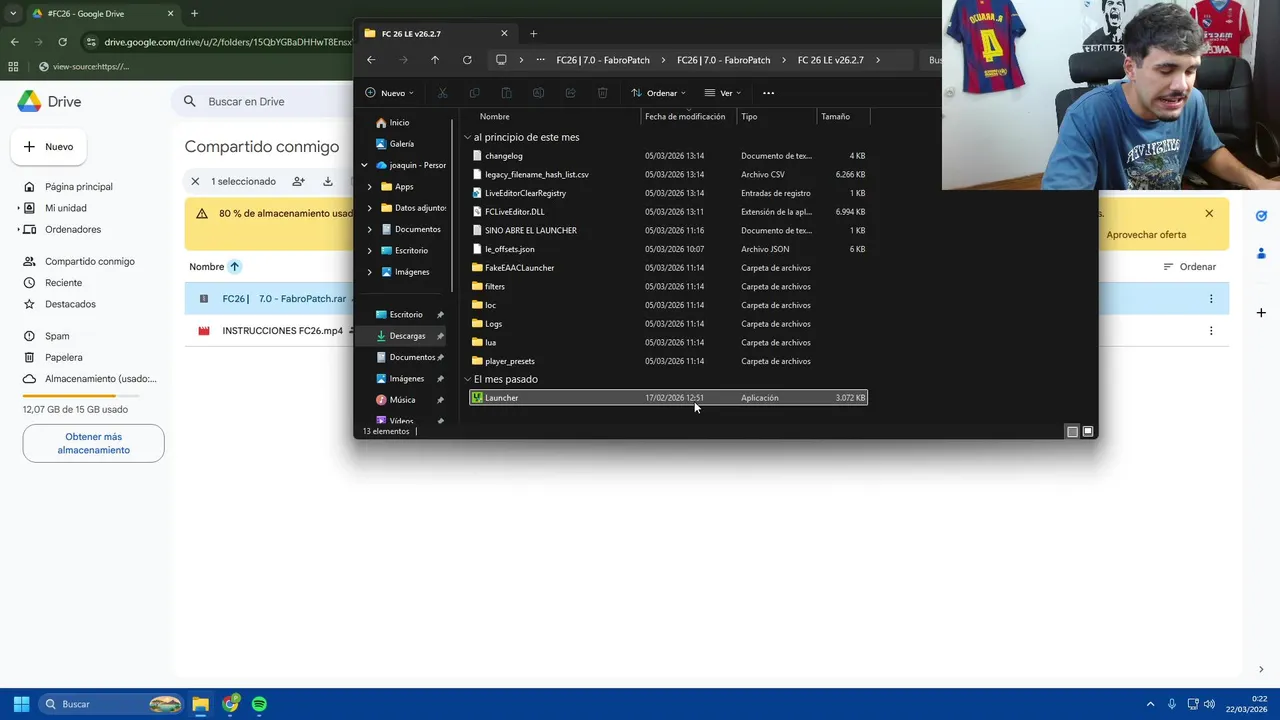Expand the Documentos tree node
The width and height of the screenshot is (1280, 720).
coord(370,229)
